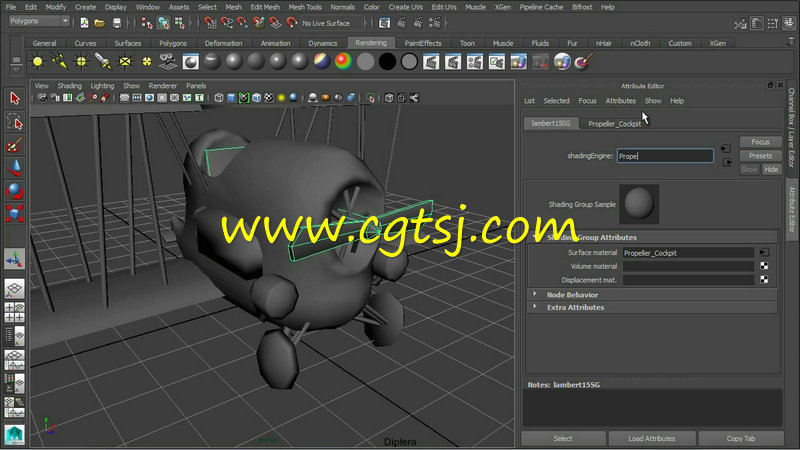Screen dimensions: 800x450
Task: Click the shadingEngine name field
Action: (x=665, y=156)
